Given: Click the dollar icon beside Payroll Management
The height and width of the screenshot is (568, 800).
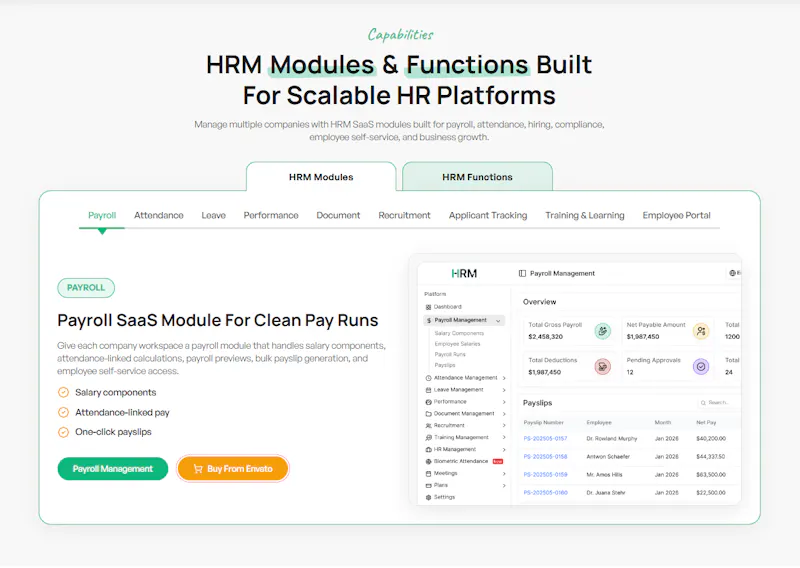Looking at the screenshot, I should click(x=429, y=320).
